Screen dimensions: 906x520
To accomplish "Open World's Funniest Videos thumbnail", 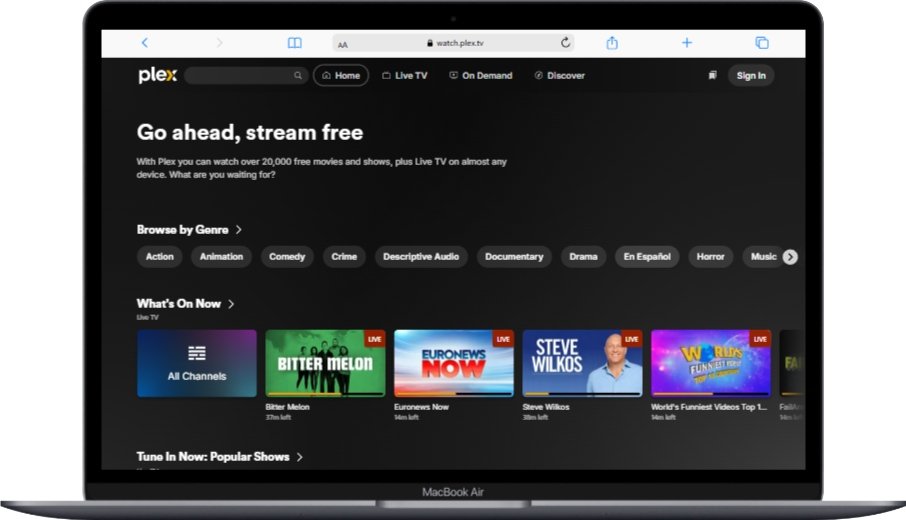I will [711, 363].
